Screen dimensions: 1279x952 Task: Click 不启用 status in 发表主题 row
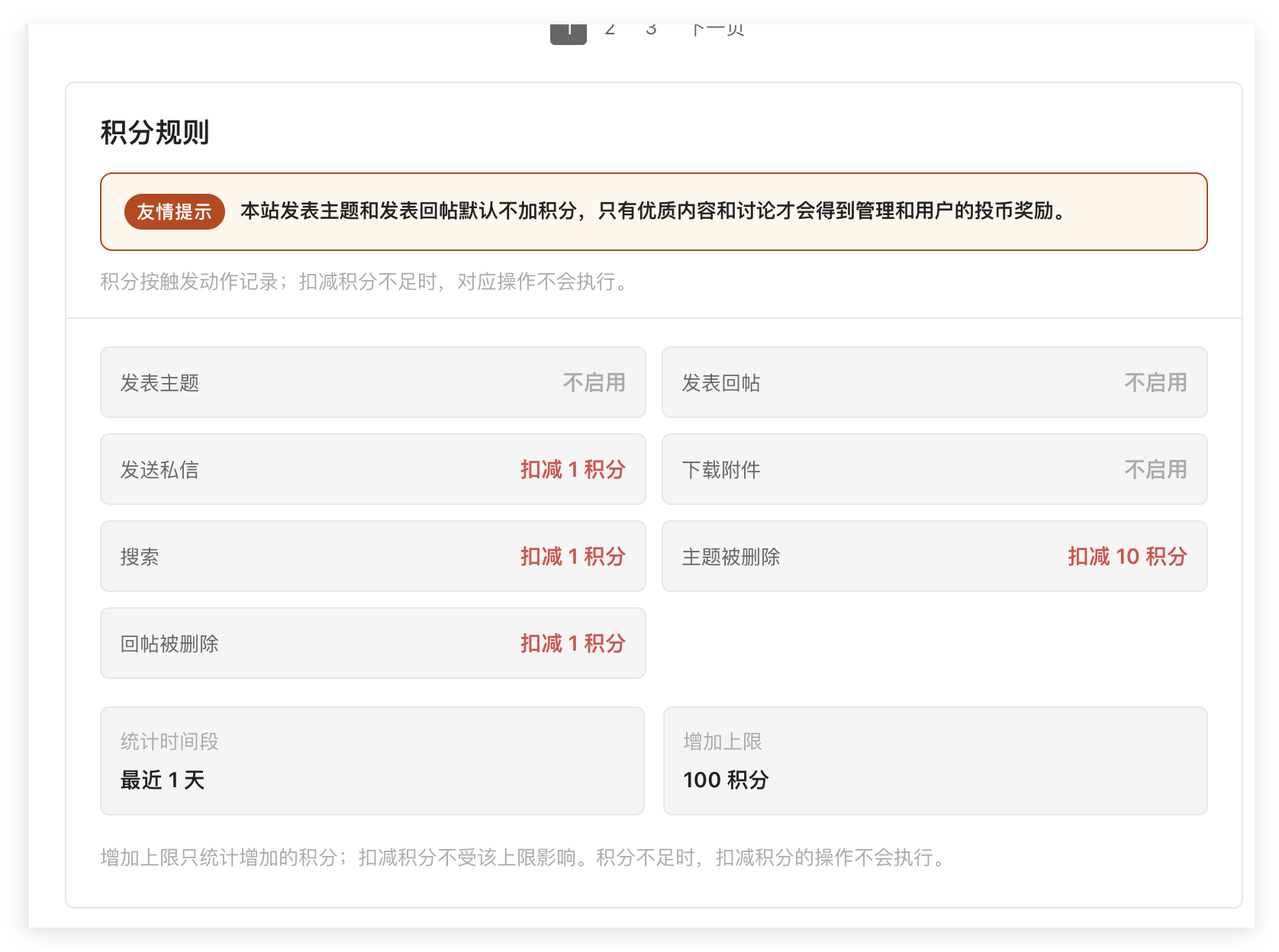coord(594,382)
